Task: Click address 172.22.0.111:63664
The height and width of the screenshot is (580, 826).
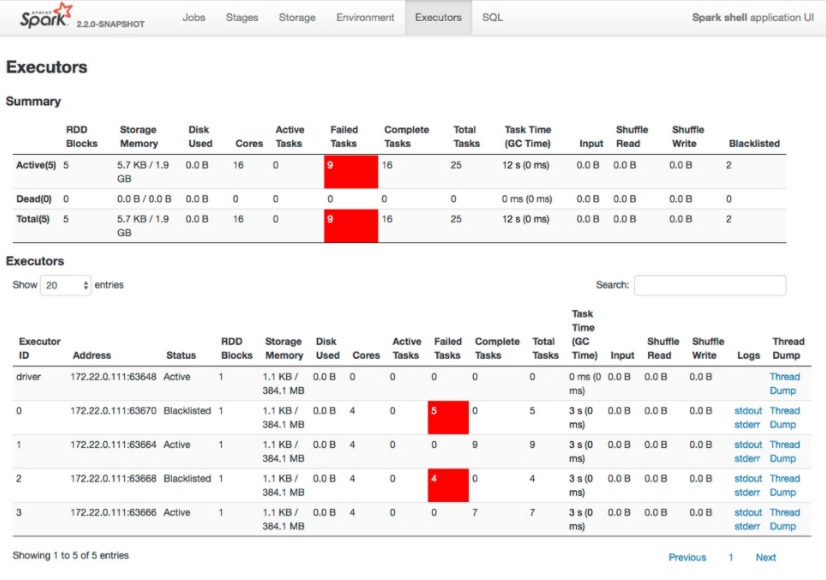Action: click(113, 445)
